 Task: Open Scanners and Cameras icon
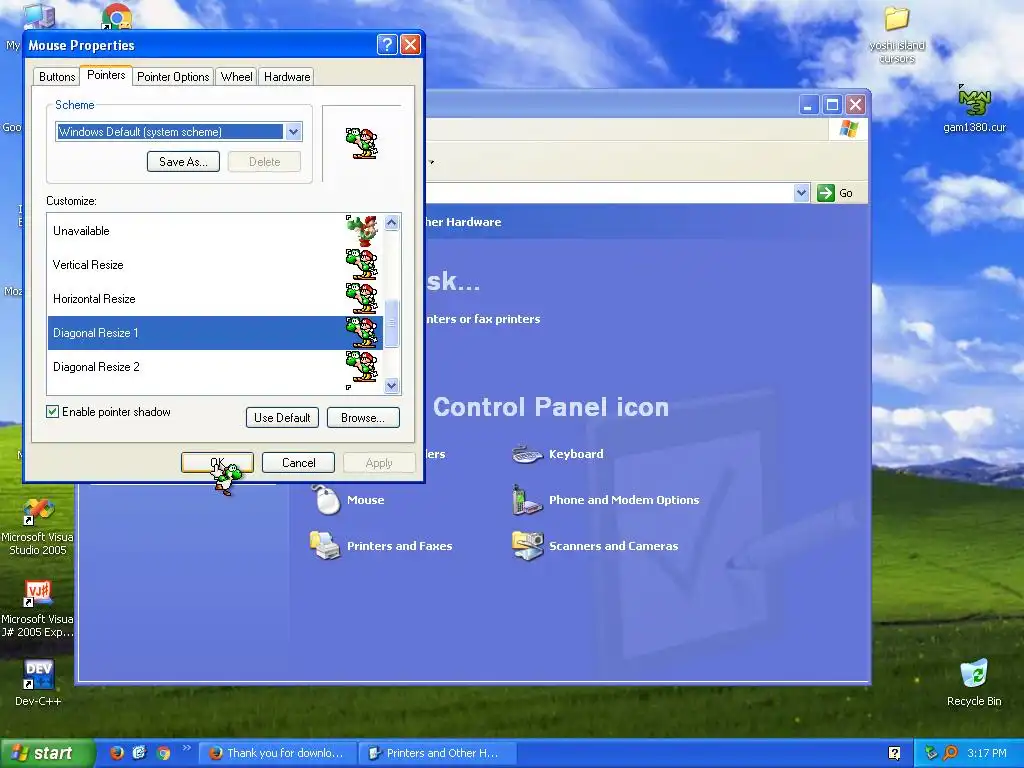[x=528, y=546]
